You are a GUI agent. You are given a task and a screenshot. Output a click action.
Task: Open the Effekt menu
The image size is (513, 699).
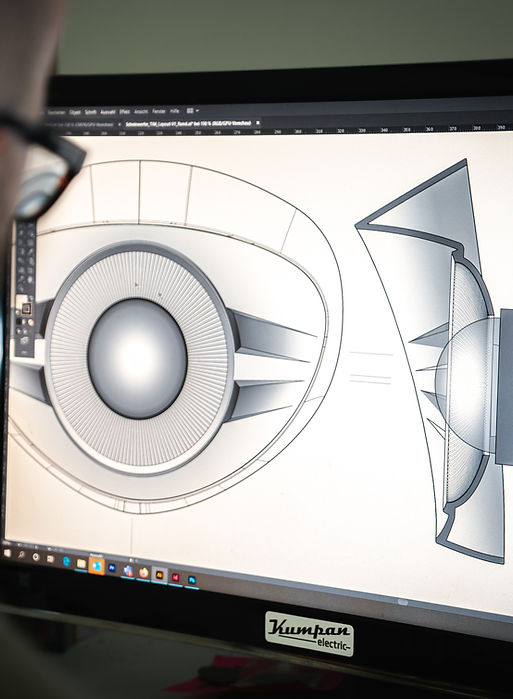(x=124, y=111)
